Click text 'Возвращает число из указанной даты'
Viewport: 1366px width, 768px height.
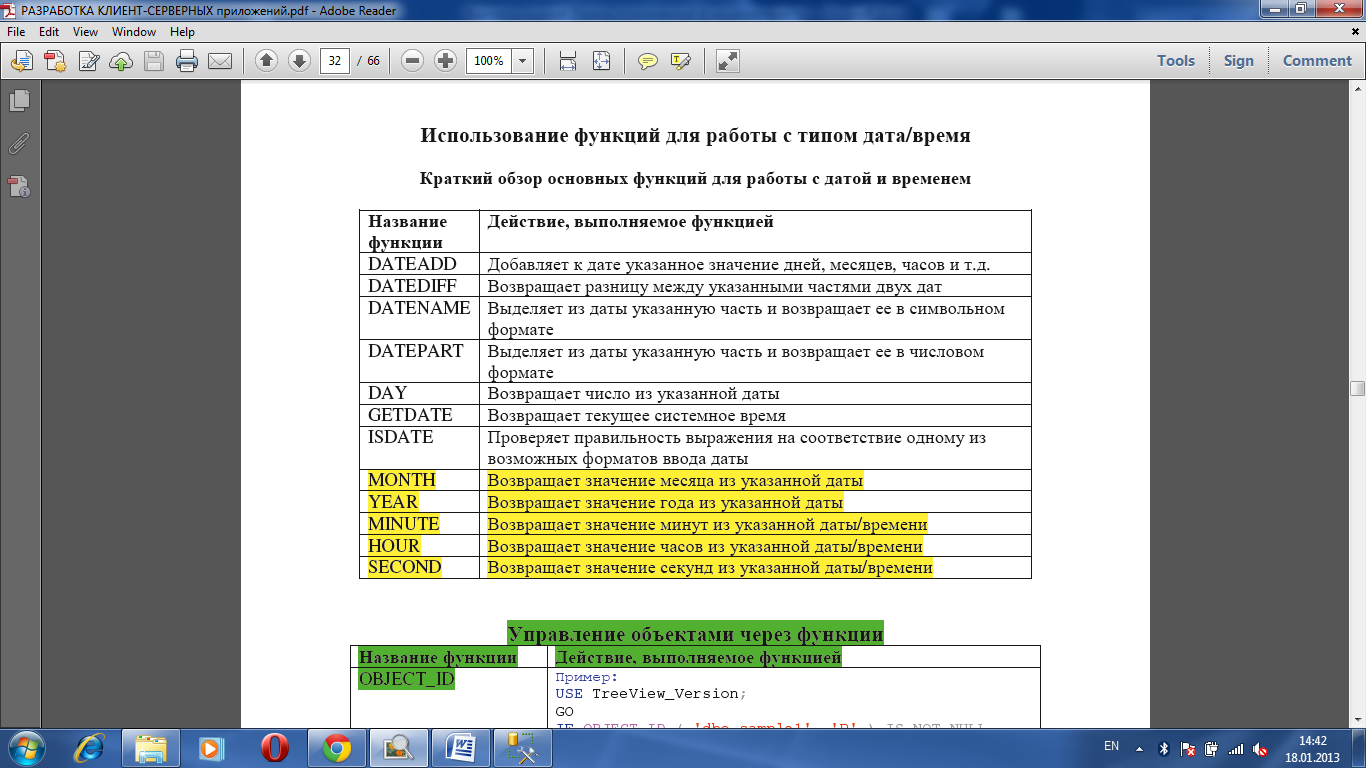pyautogui.click(x=633, y=394)
